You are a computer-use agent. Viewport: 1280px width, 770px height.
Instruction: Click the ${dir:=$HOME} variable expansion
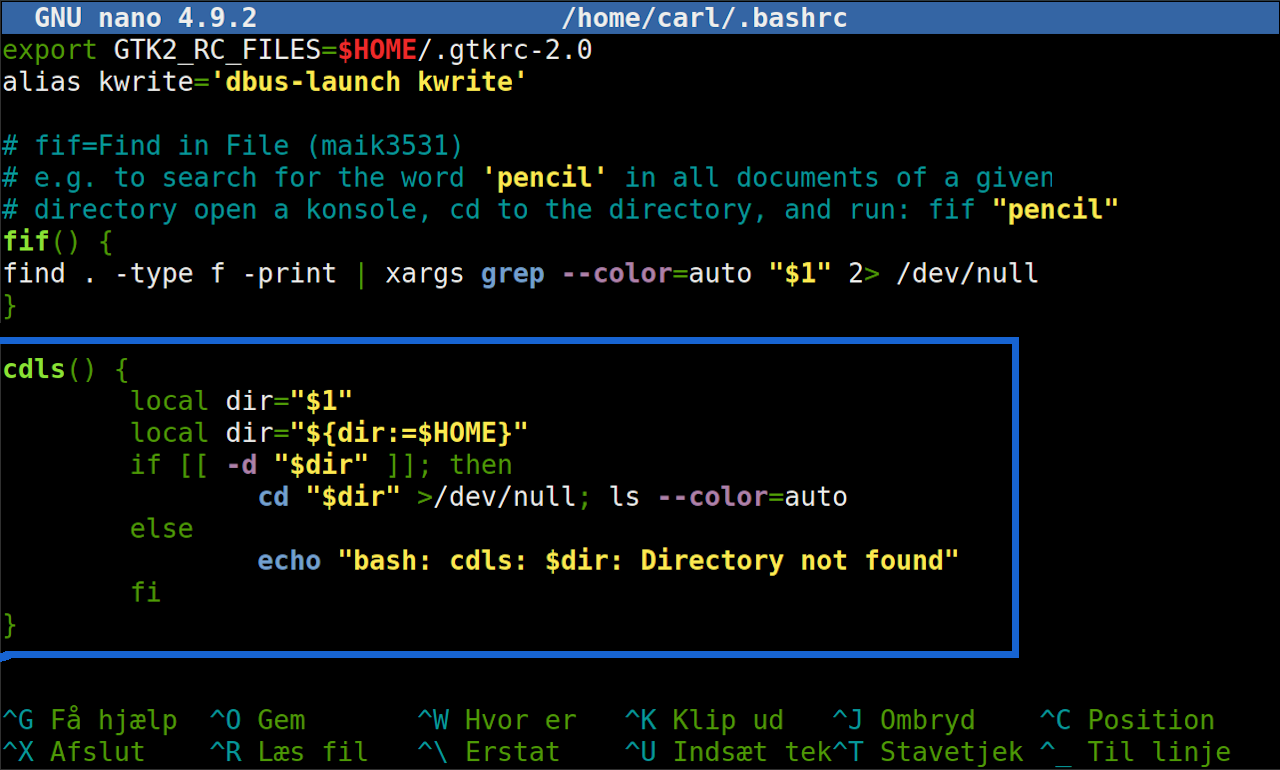click(x=409, y=433)
